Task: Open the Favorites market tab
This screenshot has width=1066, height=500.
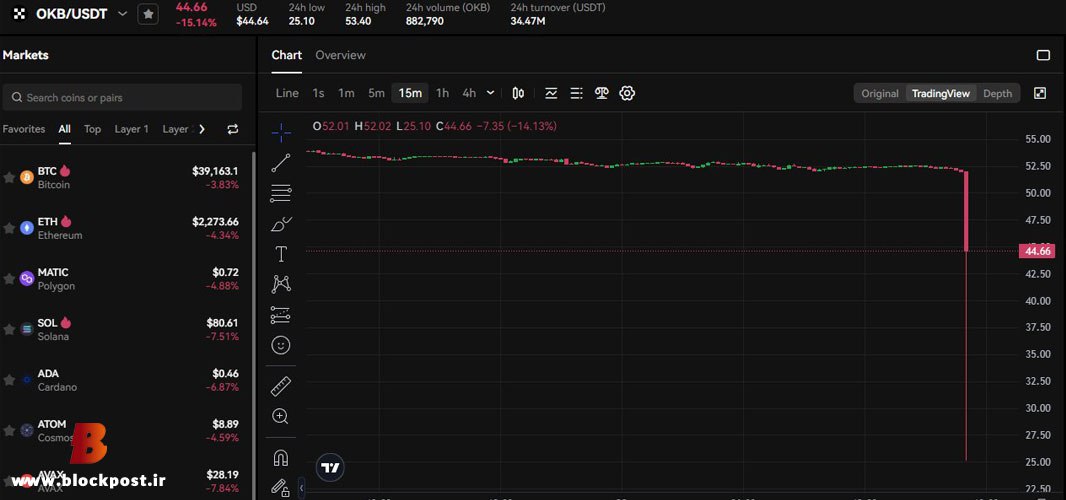Action: [24, 129]
